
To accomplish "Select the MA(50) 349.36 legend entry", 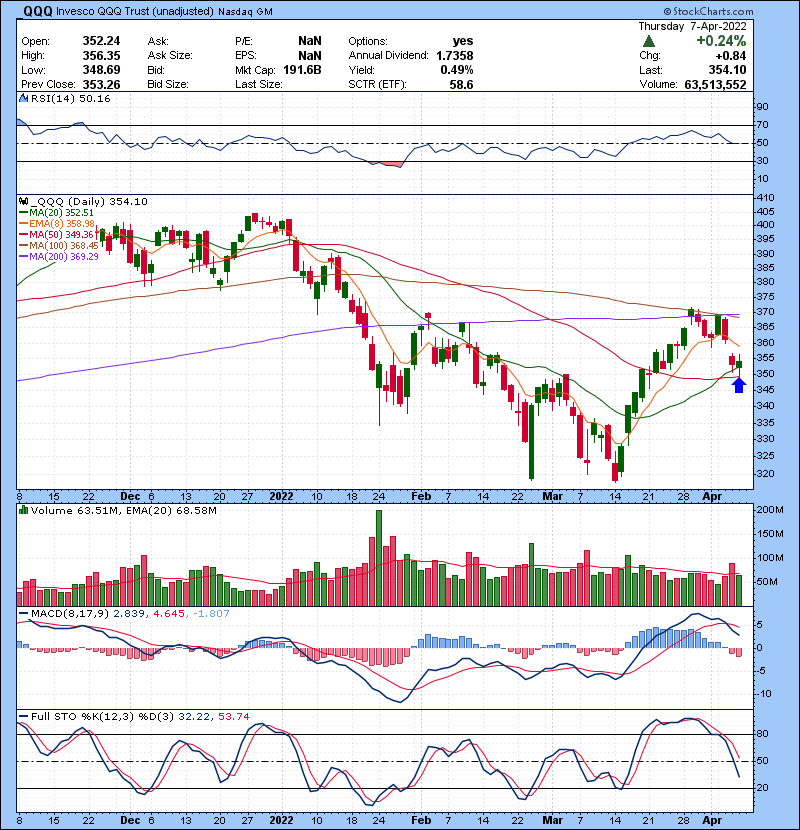I will coord(56,234).
